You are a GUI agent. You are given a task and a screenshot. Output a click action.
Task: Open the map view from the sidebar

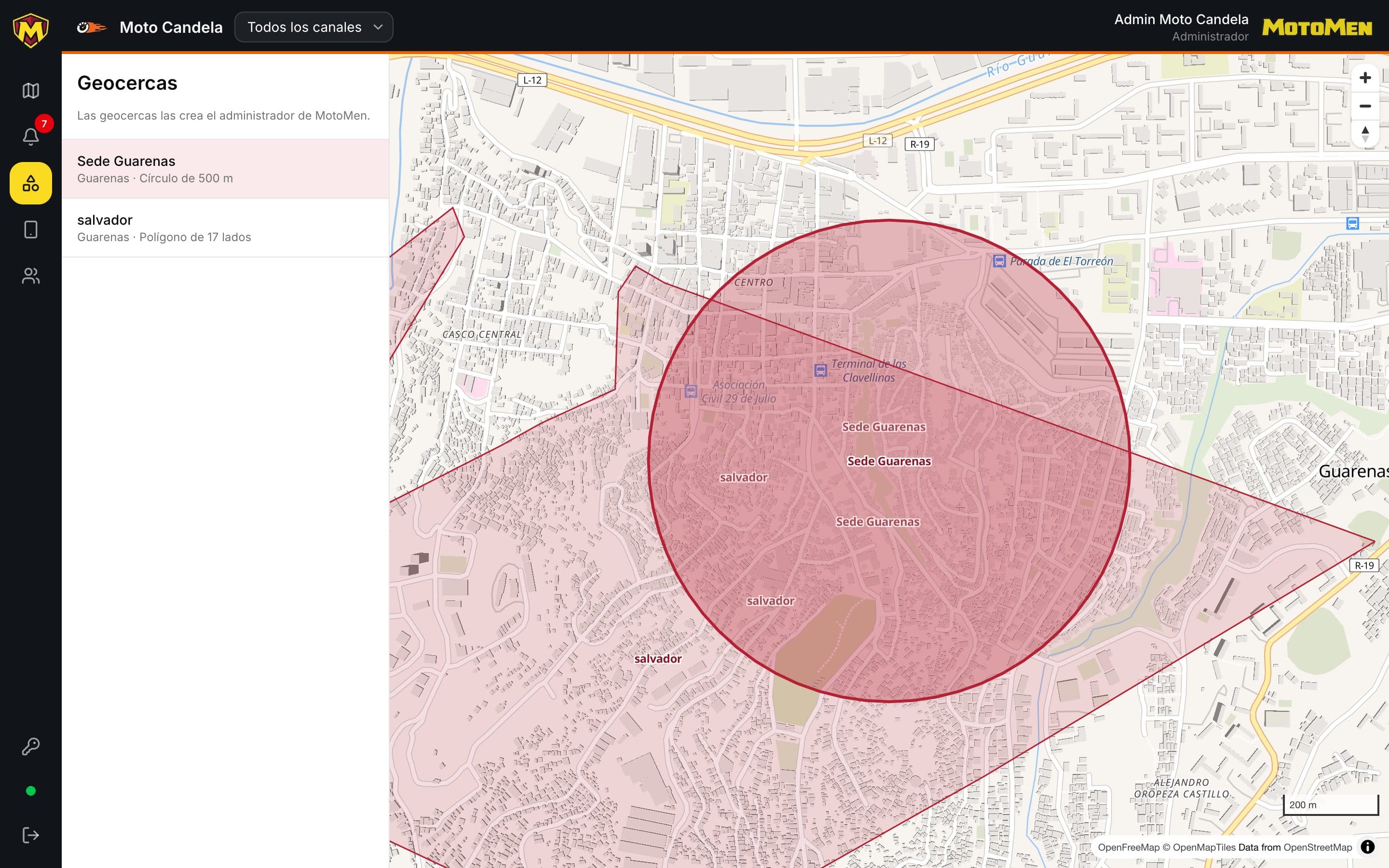pos(30,91)
